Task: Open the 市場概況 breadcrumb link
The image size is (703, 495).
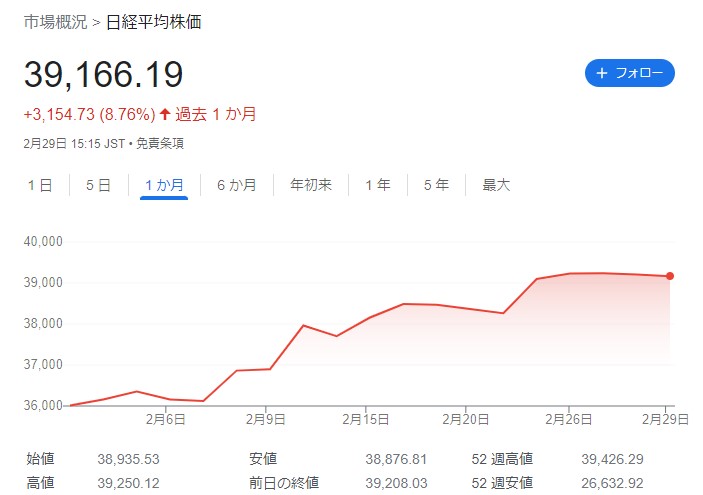Action: (x=55, y=22)
